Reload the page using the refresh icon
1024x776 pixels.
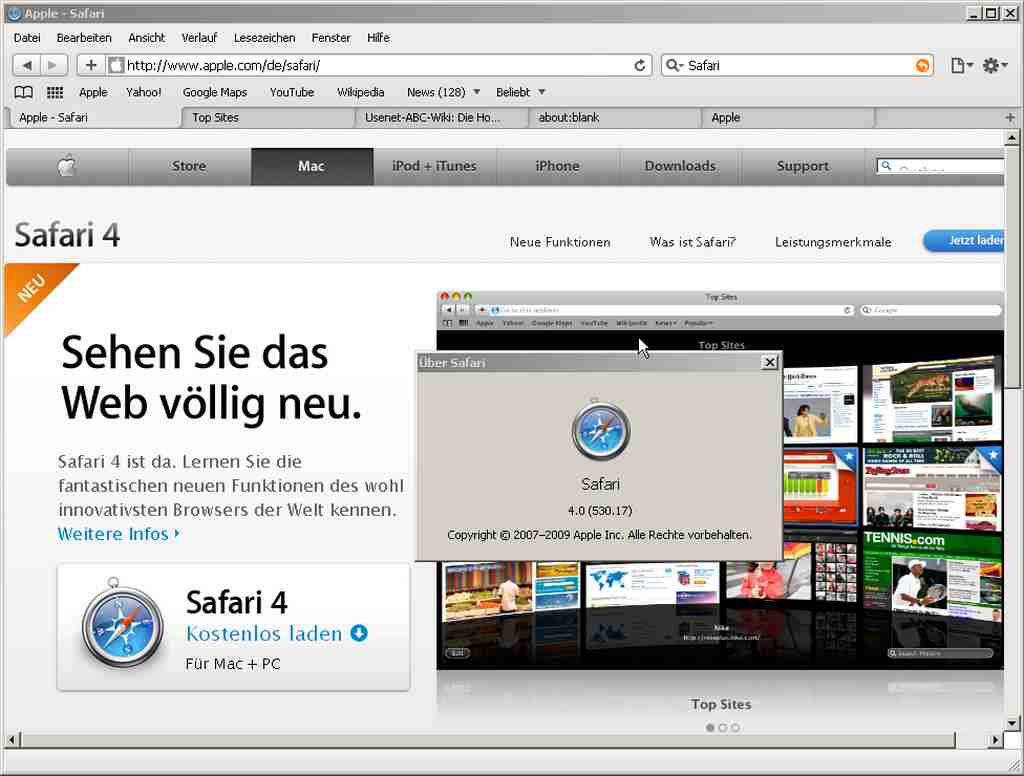[x=640, y=65]
